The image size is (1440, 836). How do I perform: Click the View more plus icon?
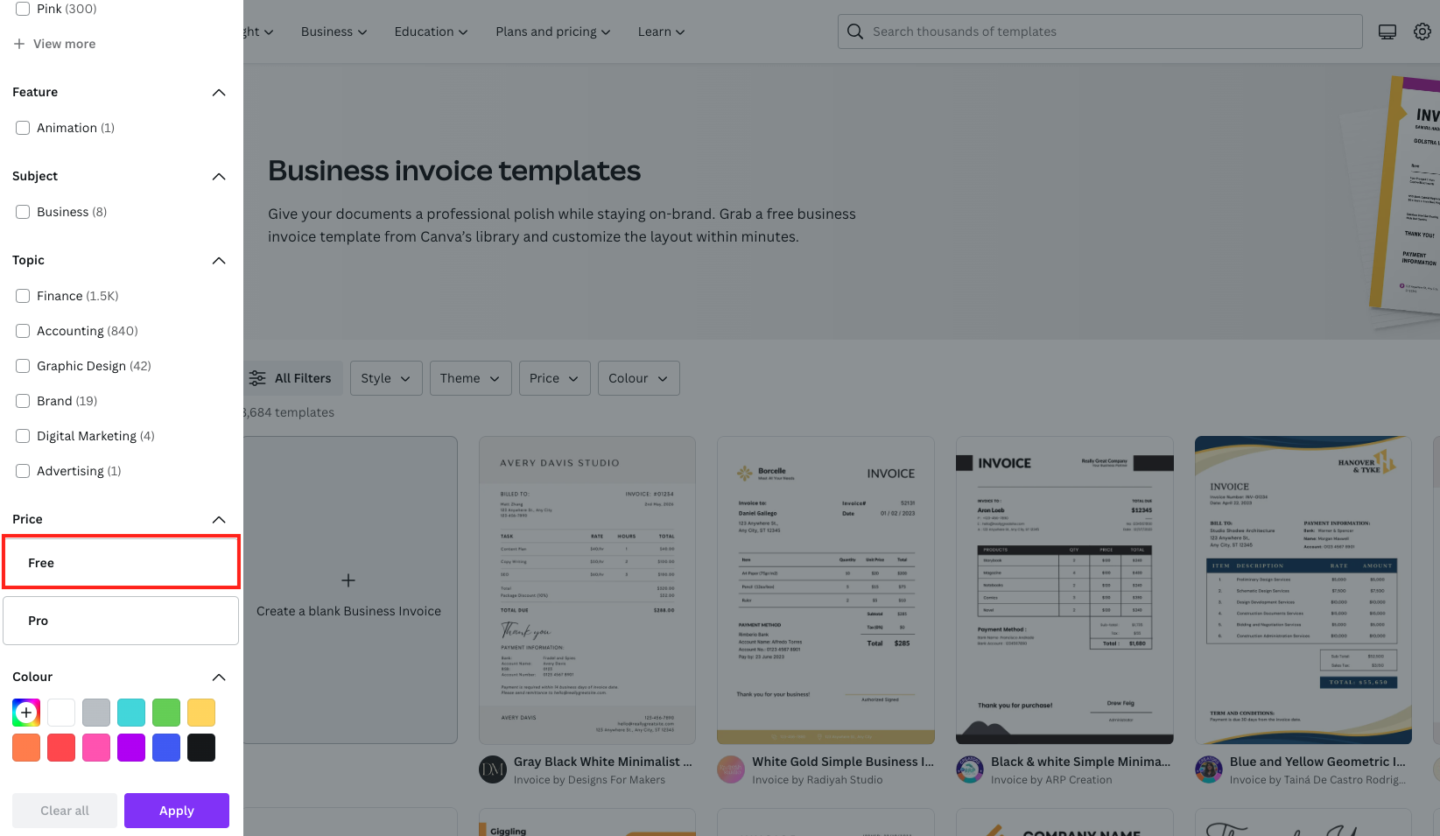(19, 44)
